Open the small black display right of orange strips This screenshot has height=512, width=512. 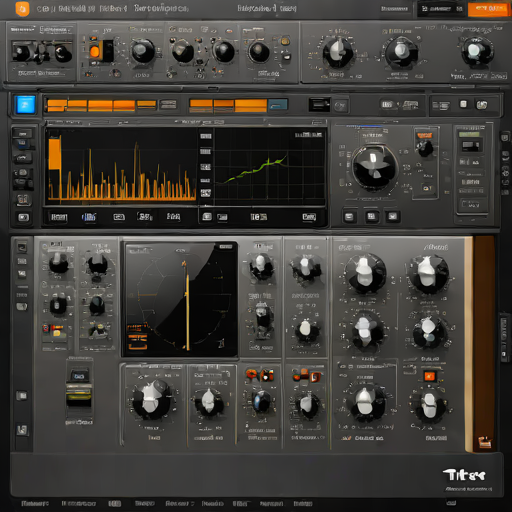point(319,105)
